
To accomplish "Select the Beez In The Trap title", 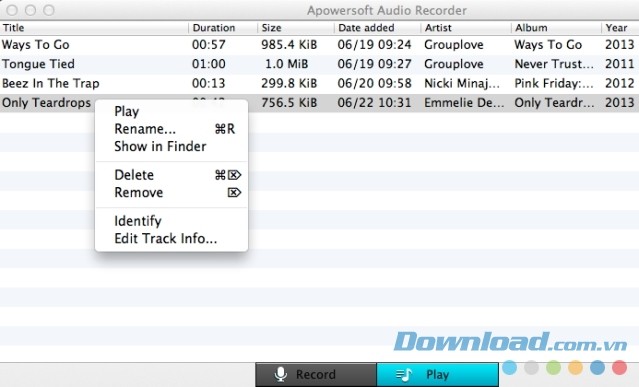I will (51, 83).
